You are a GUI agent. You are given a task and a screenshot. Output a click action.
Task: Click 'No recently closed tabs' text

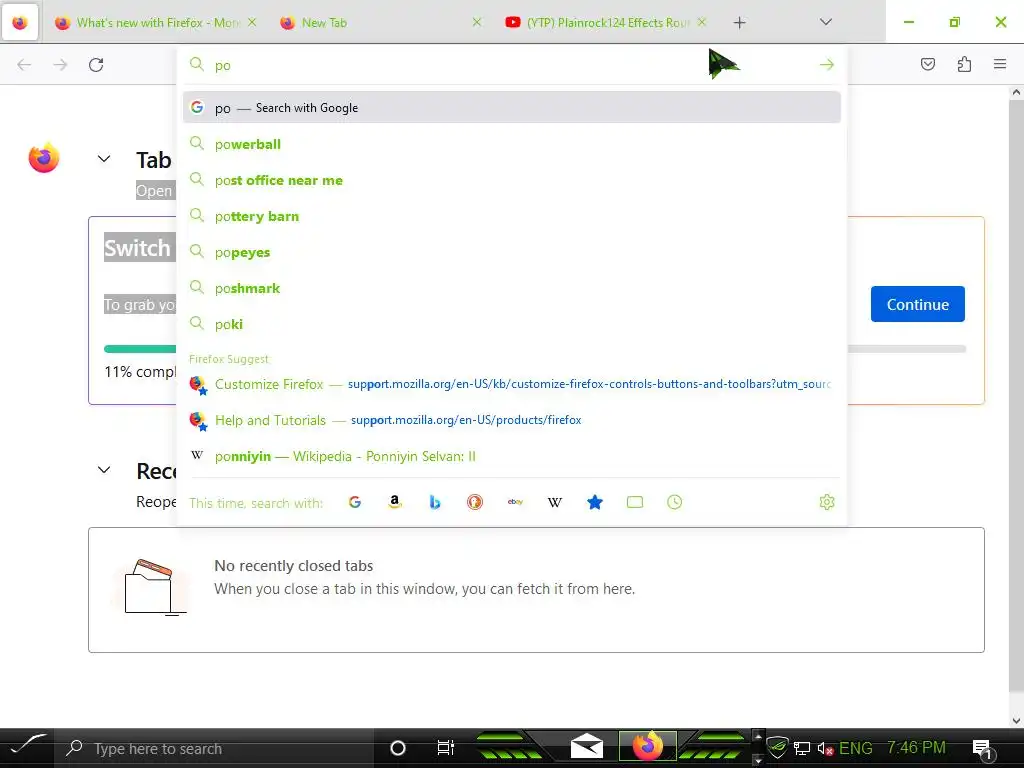294,566
